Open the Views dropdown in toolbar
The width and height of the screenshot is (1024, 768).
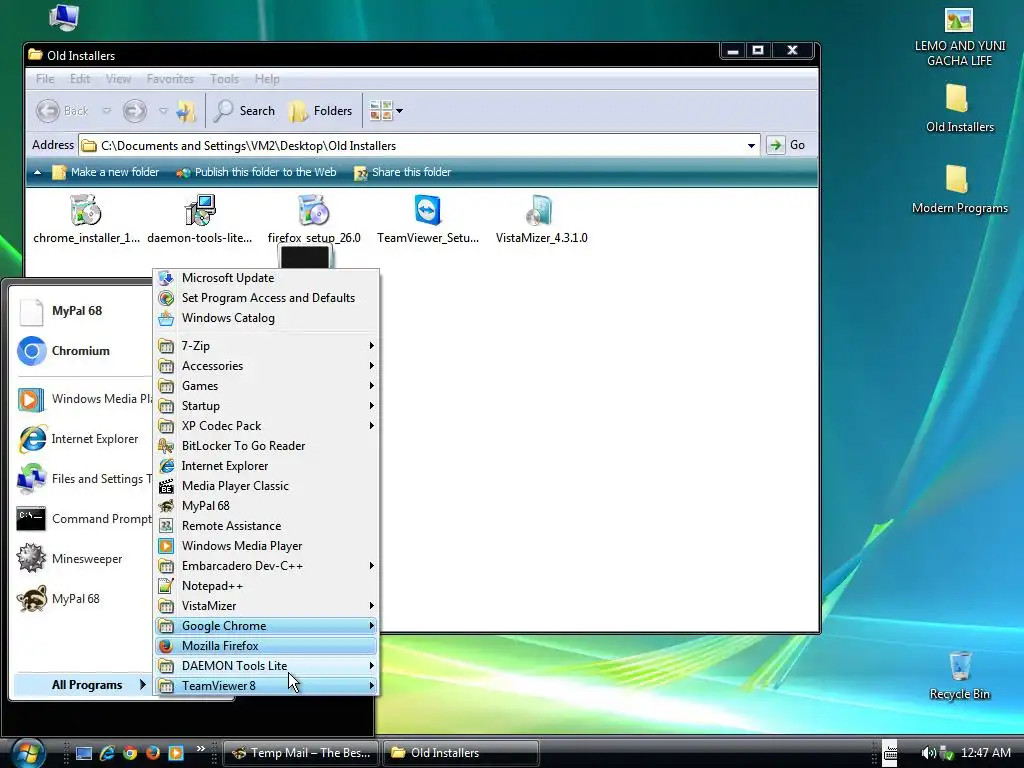pos(386,111)
